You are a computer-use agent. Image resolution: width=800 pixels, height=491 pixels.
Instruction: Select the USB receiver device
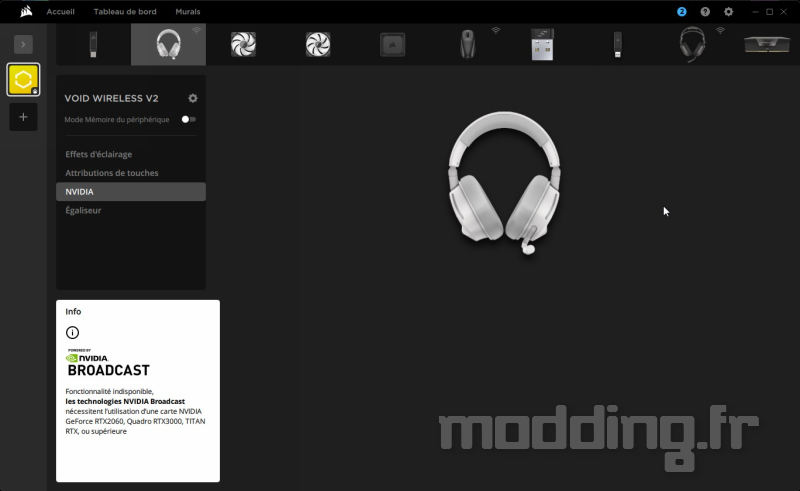point(542,44)
